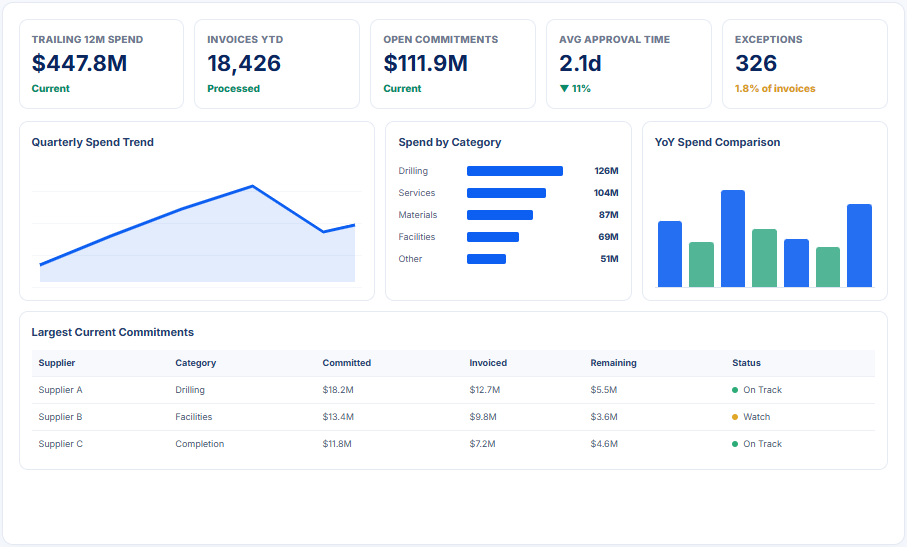Click the Invoices YTD value 18,426
This screenshot has height=547, width=907.
pyautogui.click(x=244, y=64)
